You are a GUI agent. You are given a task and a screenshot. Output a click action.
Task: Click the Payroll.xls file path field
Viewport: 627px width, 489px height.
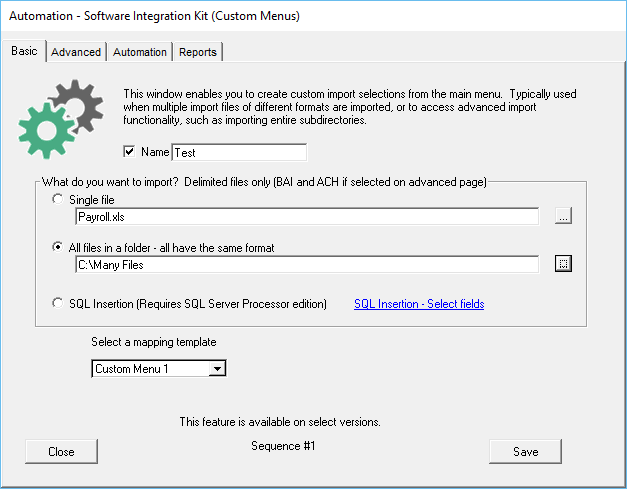click(306, 216)
